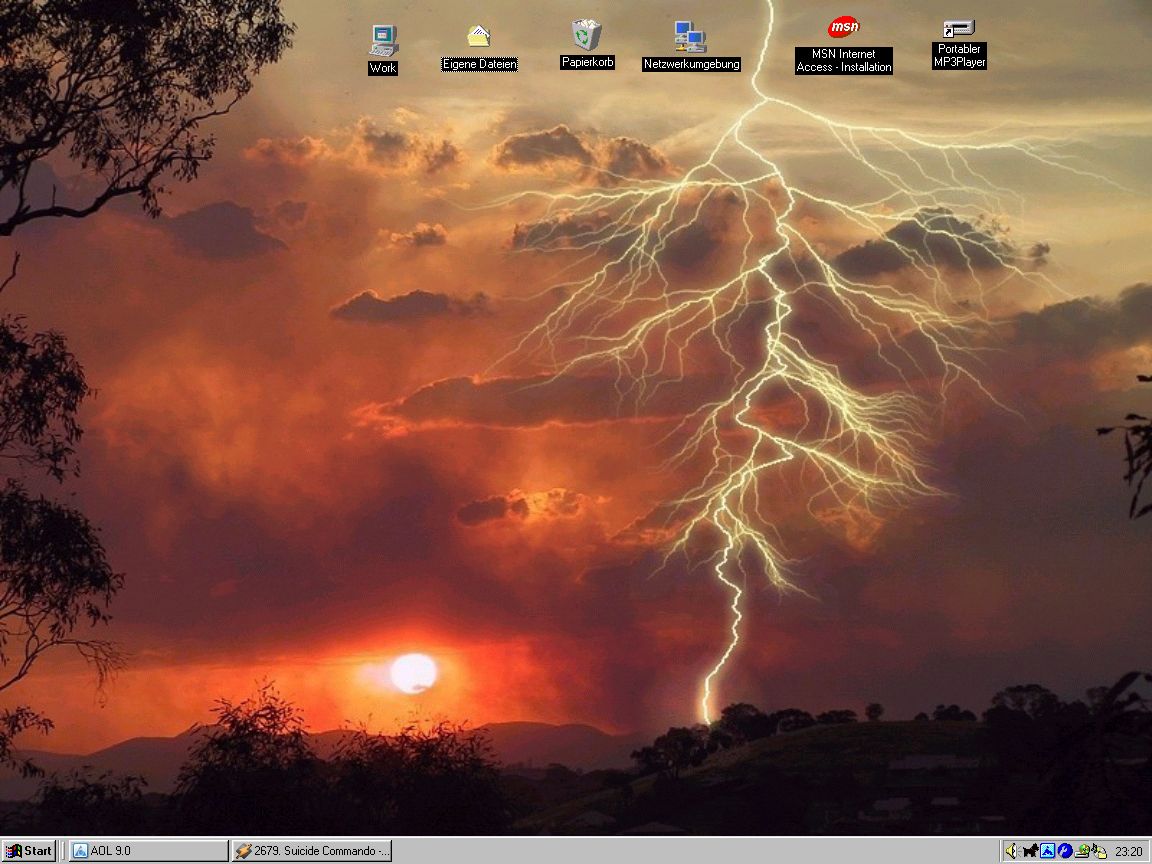Select the Papierkorb recycle bin icon
Viewport: 1152px width, 864px height.
point(586,35)
